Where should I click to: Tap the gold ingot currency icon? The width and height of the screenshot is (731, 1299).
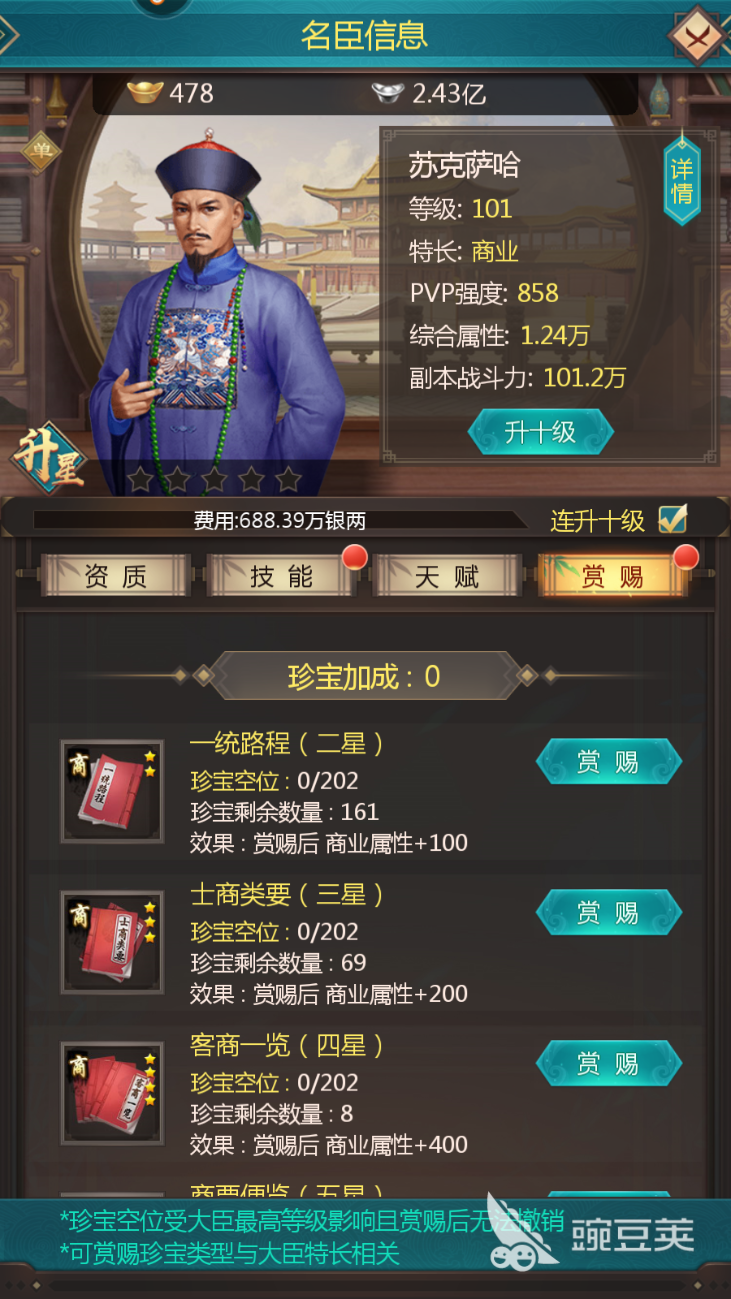point(146,93)
